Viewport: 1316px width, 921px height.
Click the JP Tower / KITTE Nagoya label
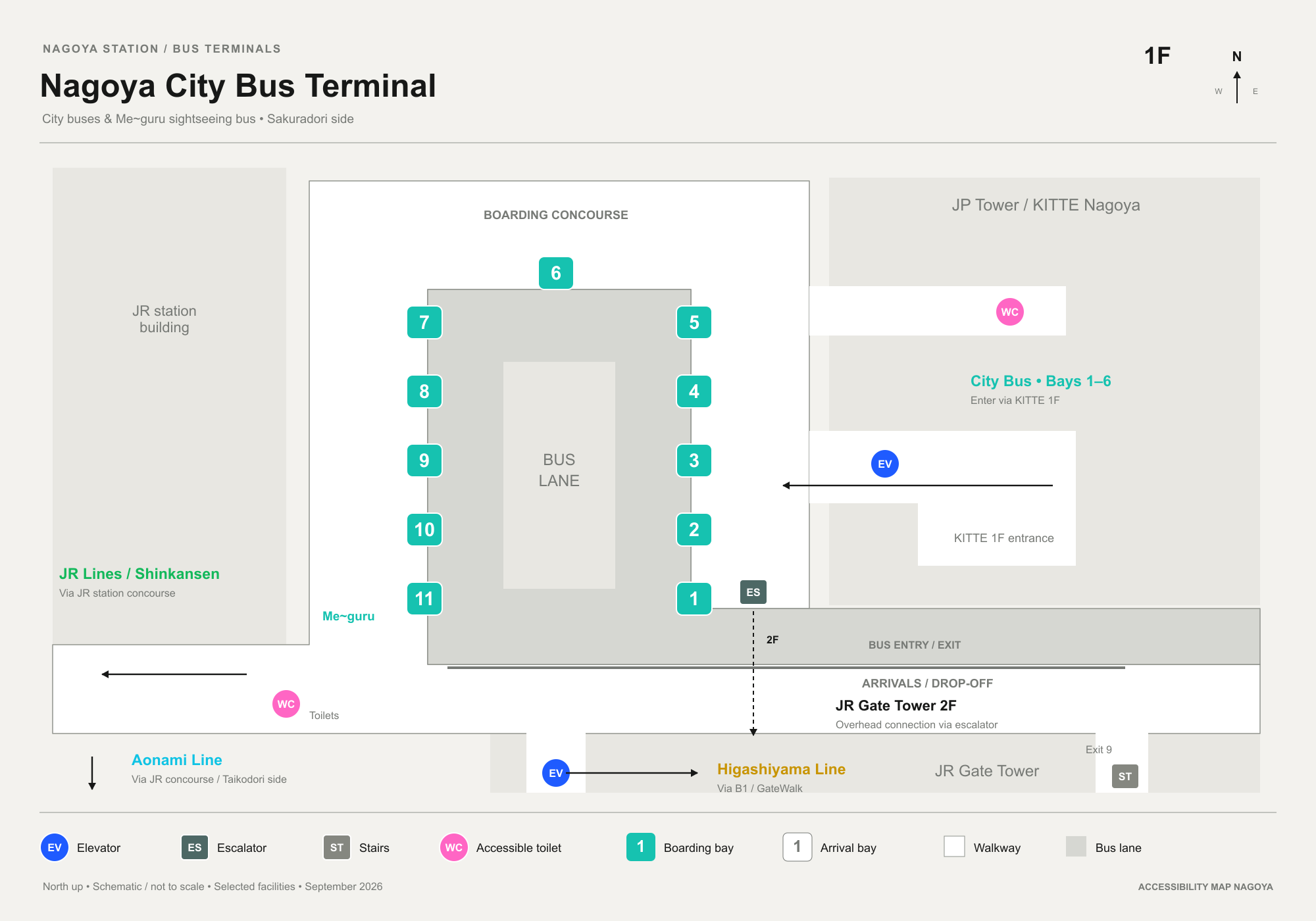[x=1046, y=205]
